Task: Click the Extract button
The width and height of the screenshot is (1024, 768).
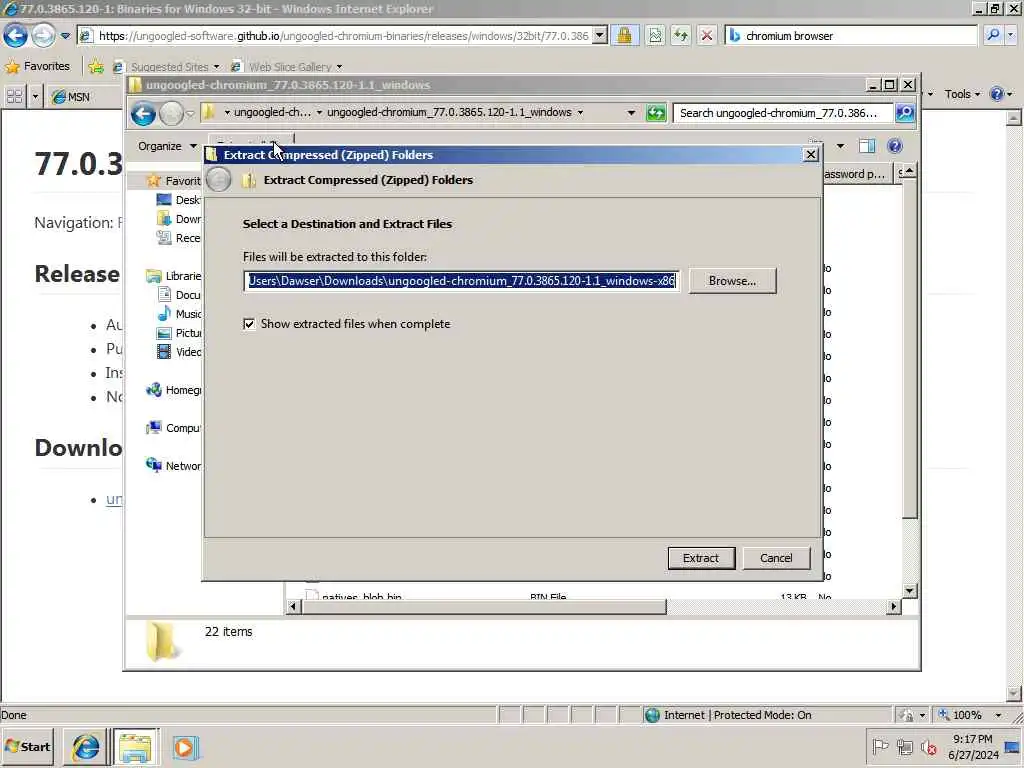Action: tap(701, 558)
